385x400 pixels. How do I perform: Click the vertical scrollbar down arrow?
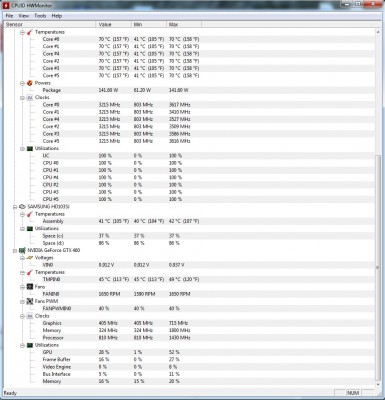[x=378, y=384]
